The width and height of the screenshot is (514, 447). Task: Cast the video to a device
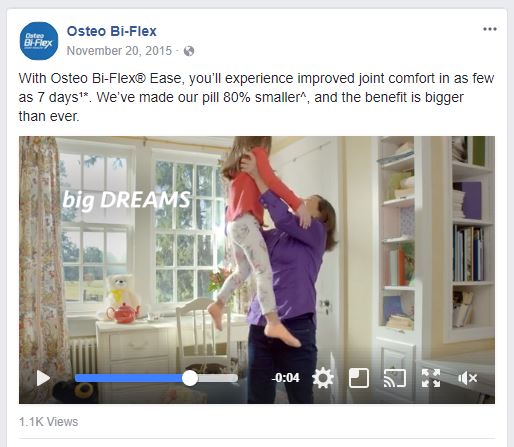pos(395,378)
